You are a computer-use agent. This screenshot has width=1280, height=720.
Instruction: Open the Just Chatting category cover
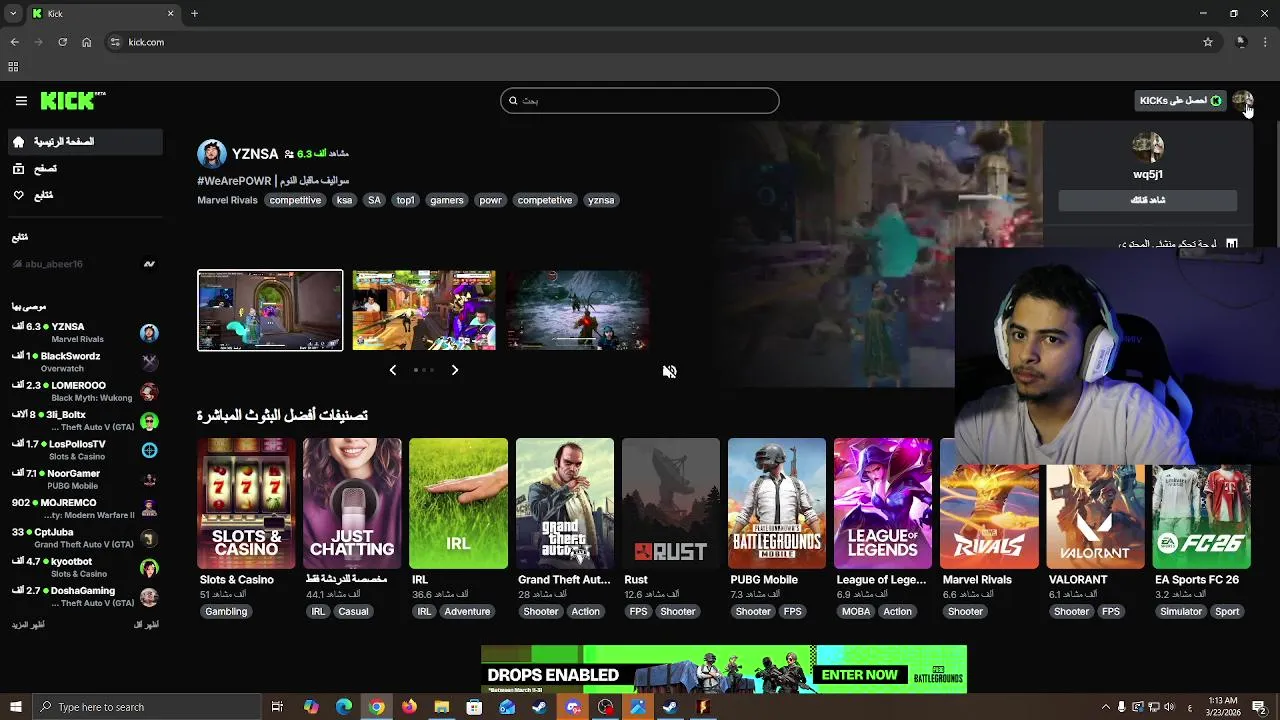coord(352,503)
